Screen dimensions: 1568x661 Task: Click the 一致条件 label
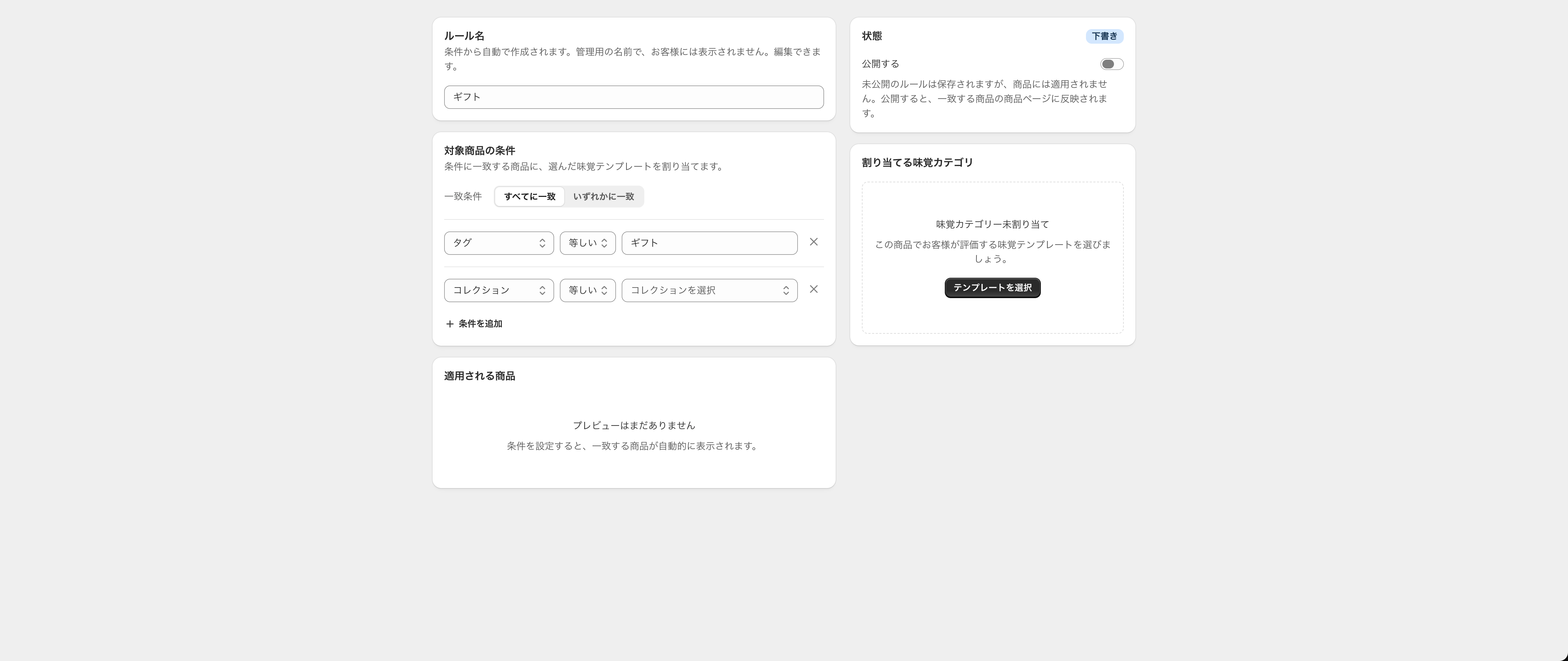463,197
